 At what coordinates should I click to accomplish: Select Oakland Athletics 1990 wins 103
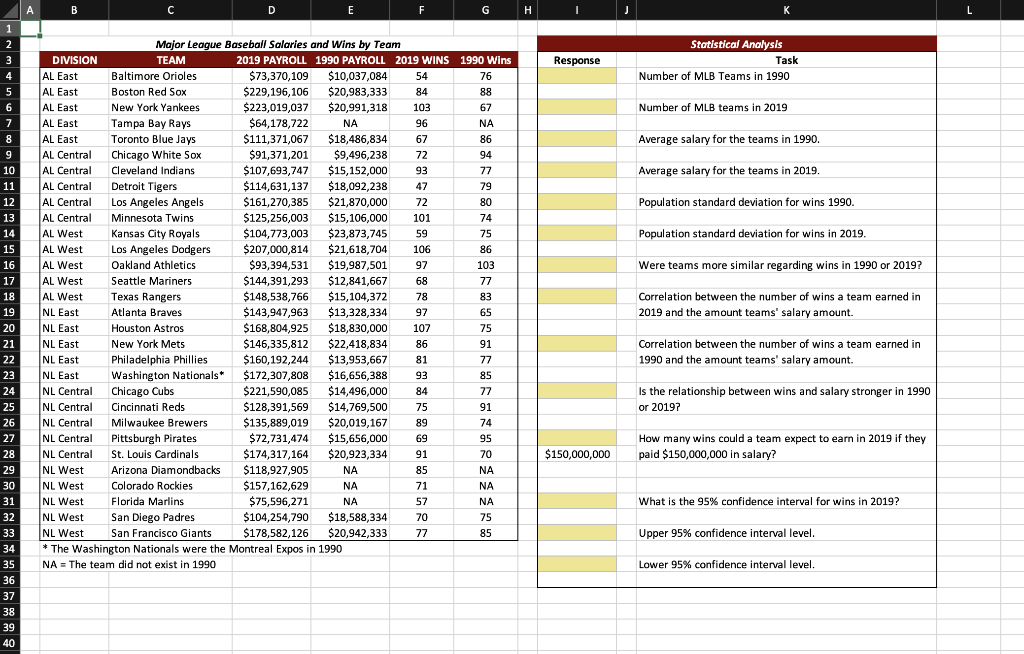point(485,265)
